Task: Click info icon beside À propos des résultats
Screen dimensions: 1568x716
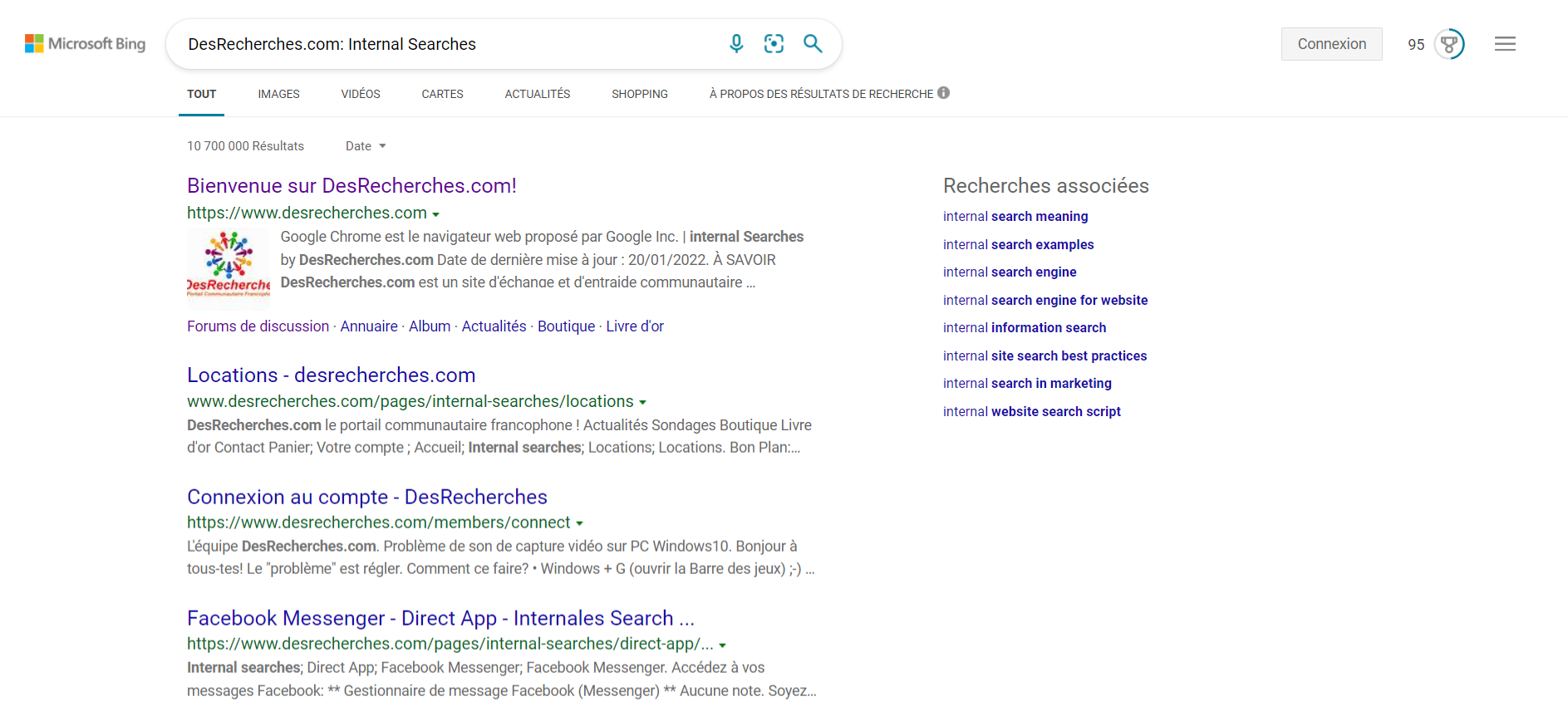Action: (x=944, y=93)
